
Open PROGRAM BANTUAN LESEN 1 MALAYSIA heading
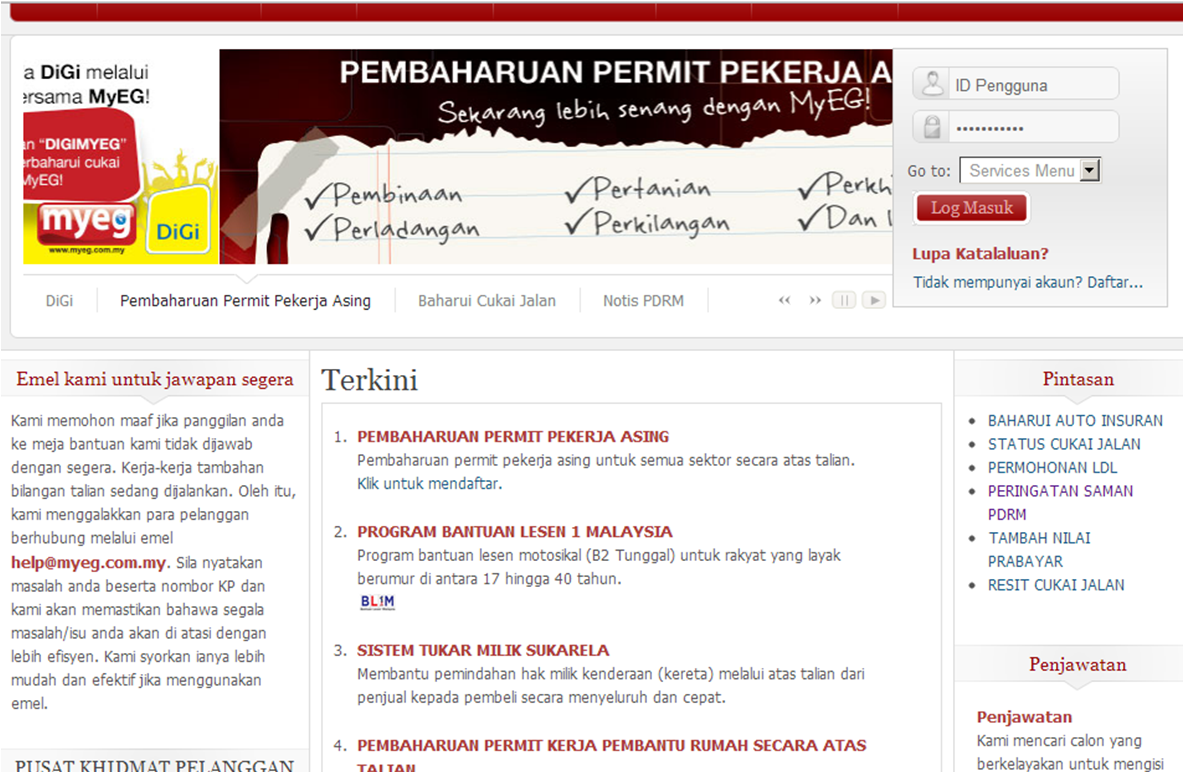(x=515, y=531)
